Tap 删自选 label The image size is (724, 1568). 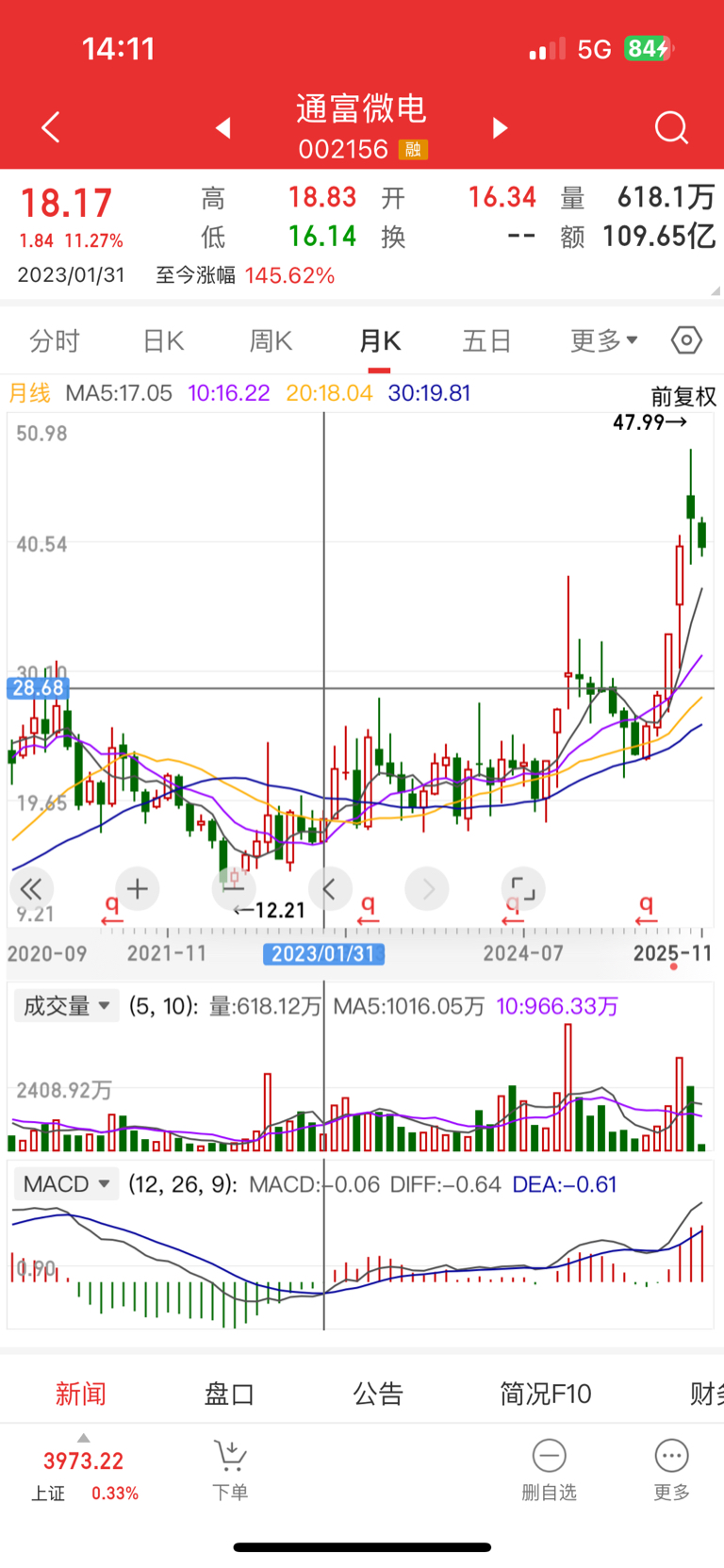(549, 1493)
